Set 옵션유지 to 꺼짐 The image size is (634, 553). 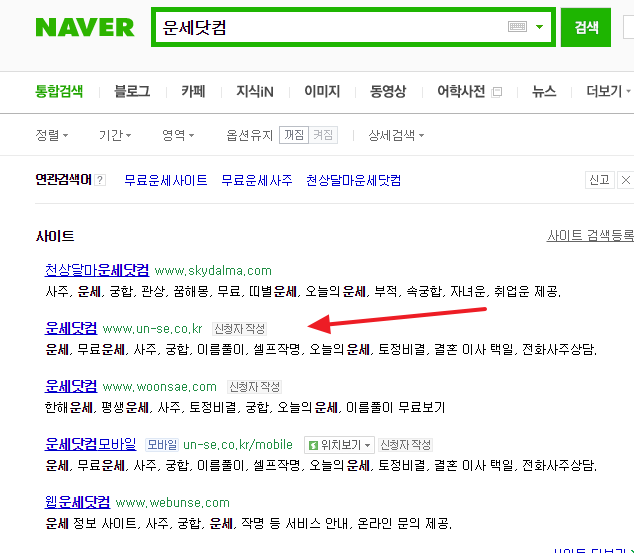[294, 135]
